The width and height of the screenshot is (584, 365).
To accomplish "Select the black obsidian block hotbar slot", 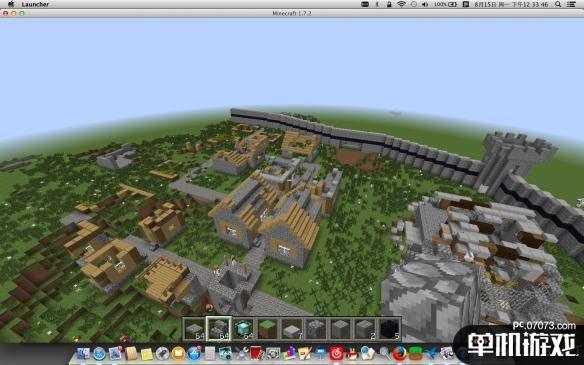I will click(x=390, y=328).
